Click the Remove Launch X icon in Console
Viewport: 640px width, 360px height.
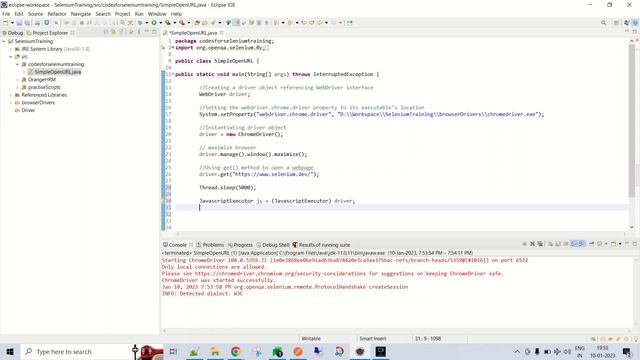point(532,244)
